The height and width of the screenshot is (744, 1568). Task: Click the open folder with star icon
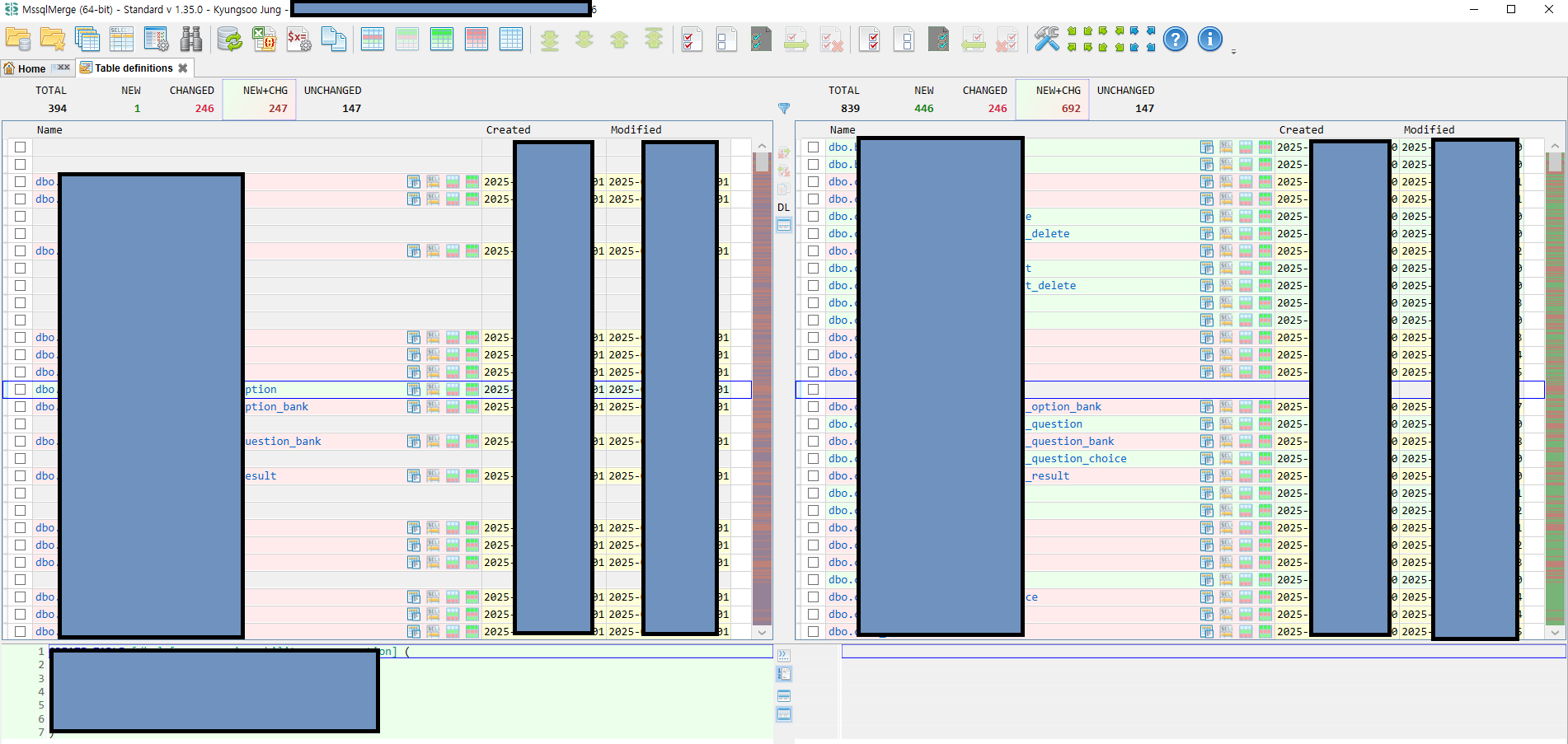pos(53,39)
